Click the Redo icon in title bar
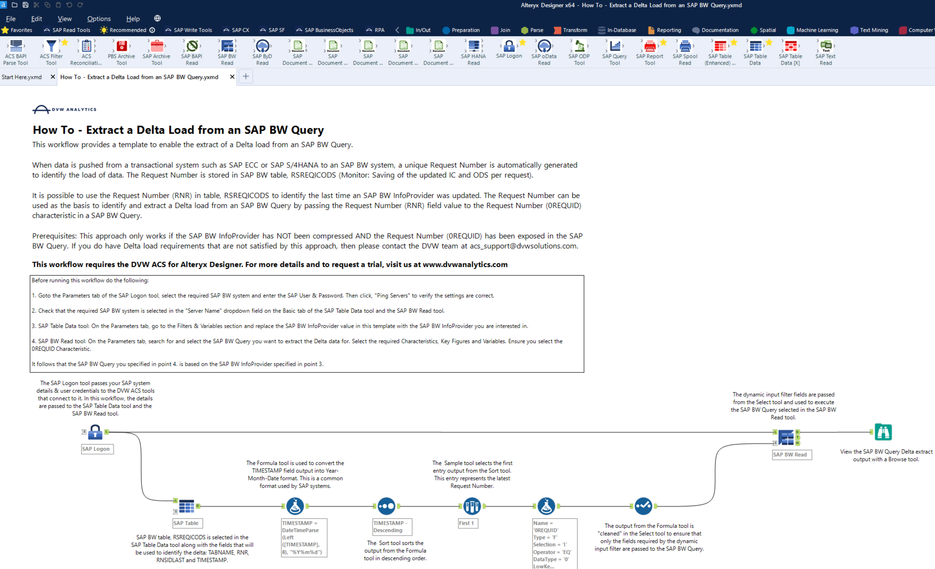 [x=80, y=5]
